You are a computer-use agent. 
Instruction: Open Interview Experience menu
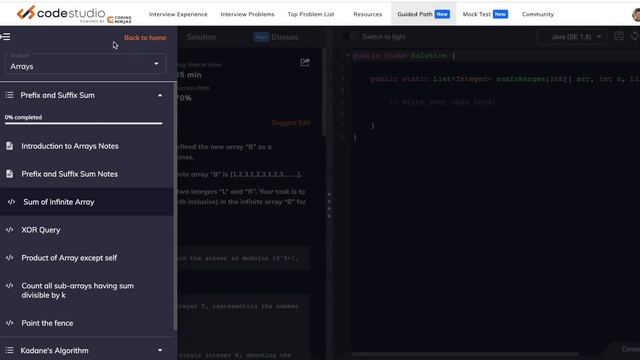(178, 14)
